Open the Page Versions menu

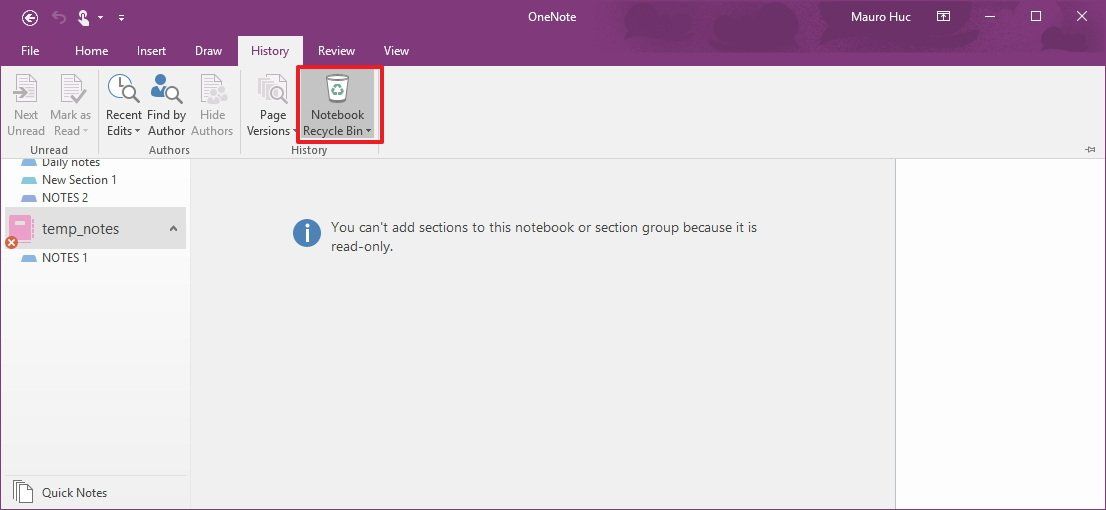tap(270, 105)
